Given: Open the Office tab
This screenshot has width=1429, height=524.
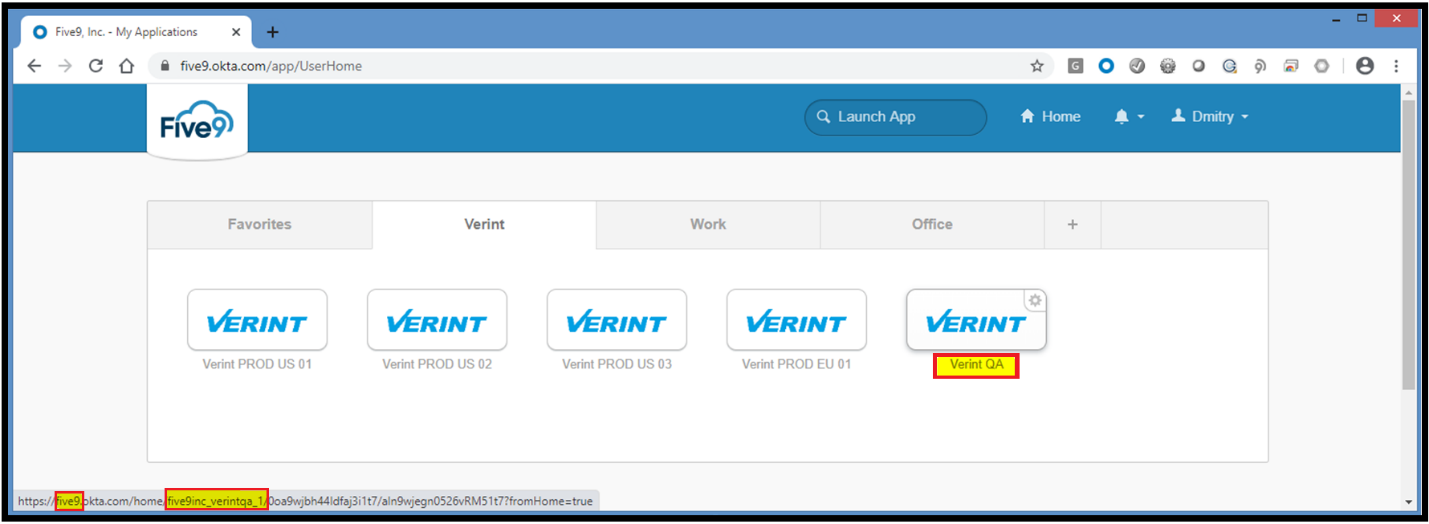Looking at the screenshot, I should (932, 225).
